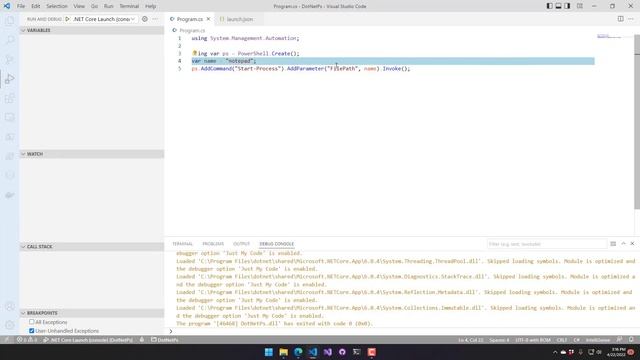Collapse the CALL STACK section
Screen dimensions: 640x360
[92, 247]
